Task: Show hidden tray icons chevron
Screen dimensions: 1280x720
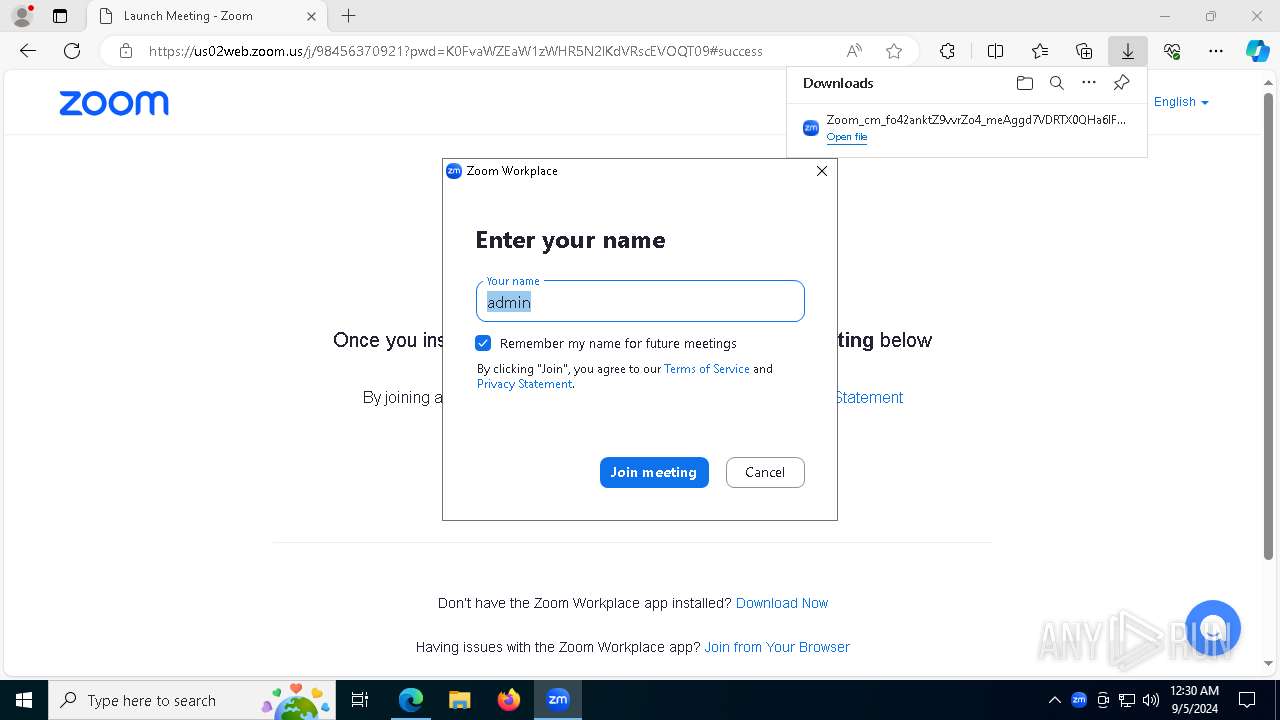Action: pos(1055,700)
